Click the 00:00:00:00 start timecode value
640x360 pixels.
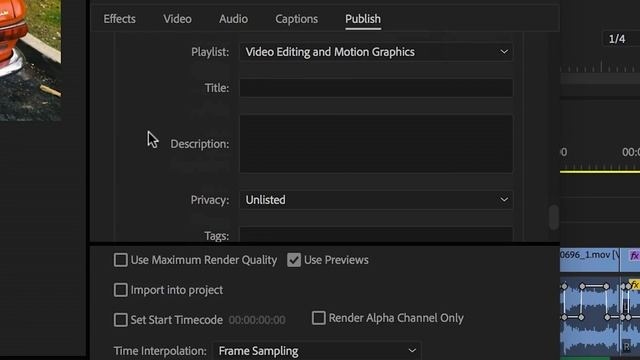tap(257, 320)
